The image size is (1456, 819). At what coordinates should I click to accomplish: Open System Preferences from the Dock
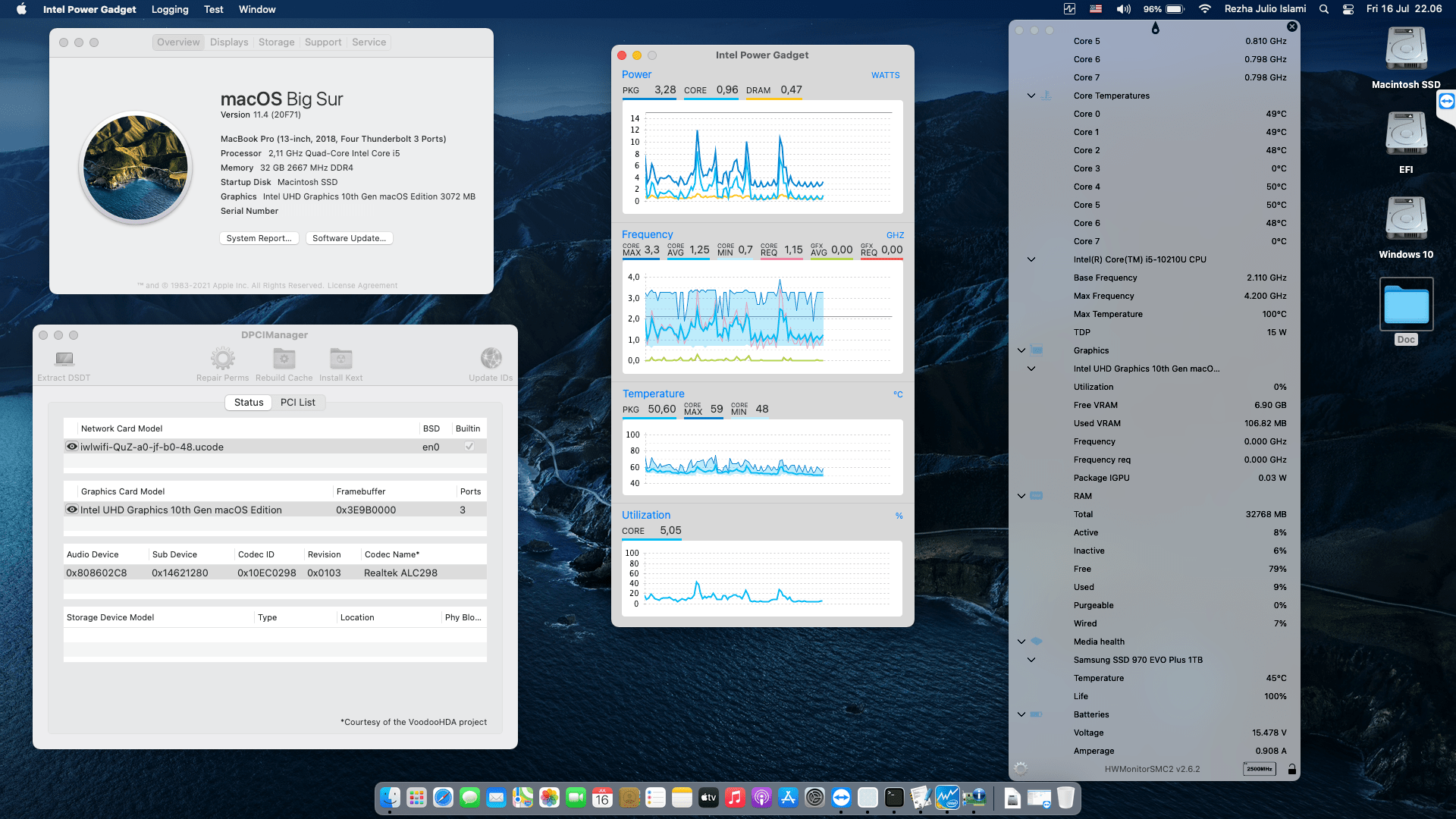[814, 797]
